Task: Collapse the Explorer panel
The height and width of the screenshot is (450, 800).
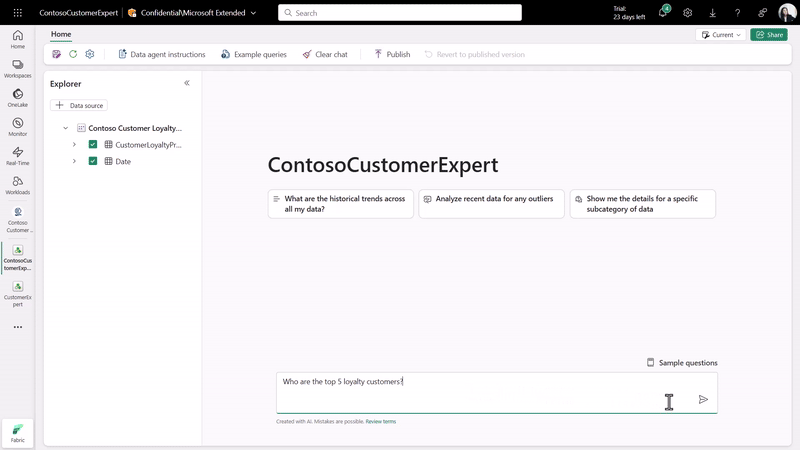Action: (187, 83)
